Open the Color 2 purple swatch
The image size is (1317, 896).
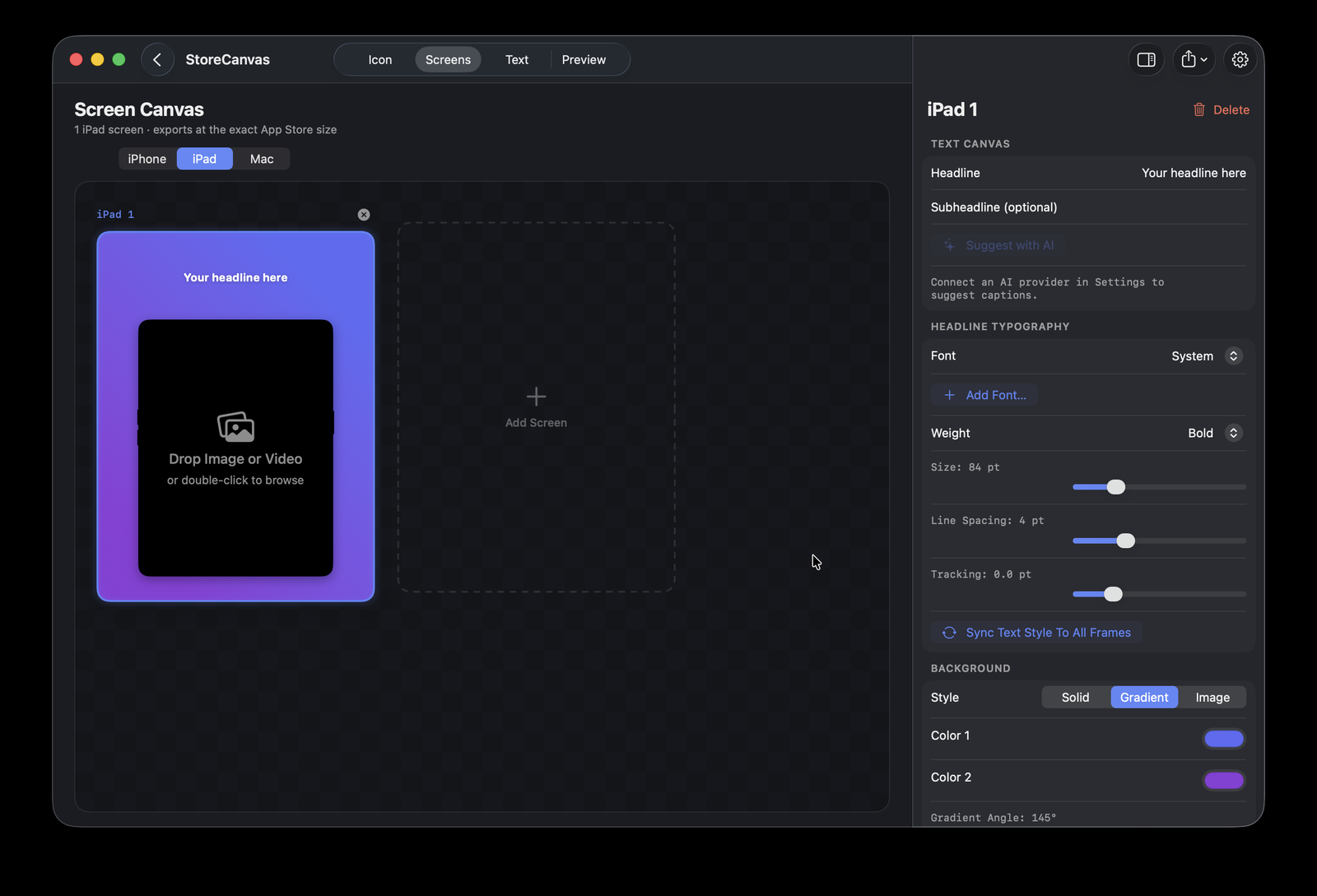[x=1224, y=780]
